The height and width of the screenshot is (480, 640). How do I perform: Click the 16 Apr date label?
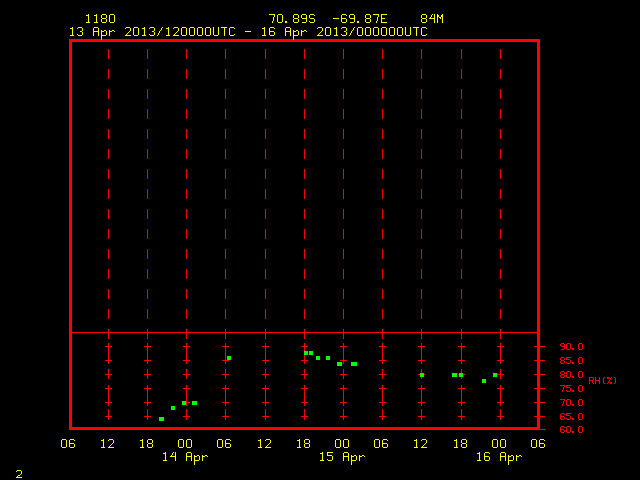point(499,457)
